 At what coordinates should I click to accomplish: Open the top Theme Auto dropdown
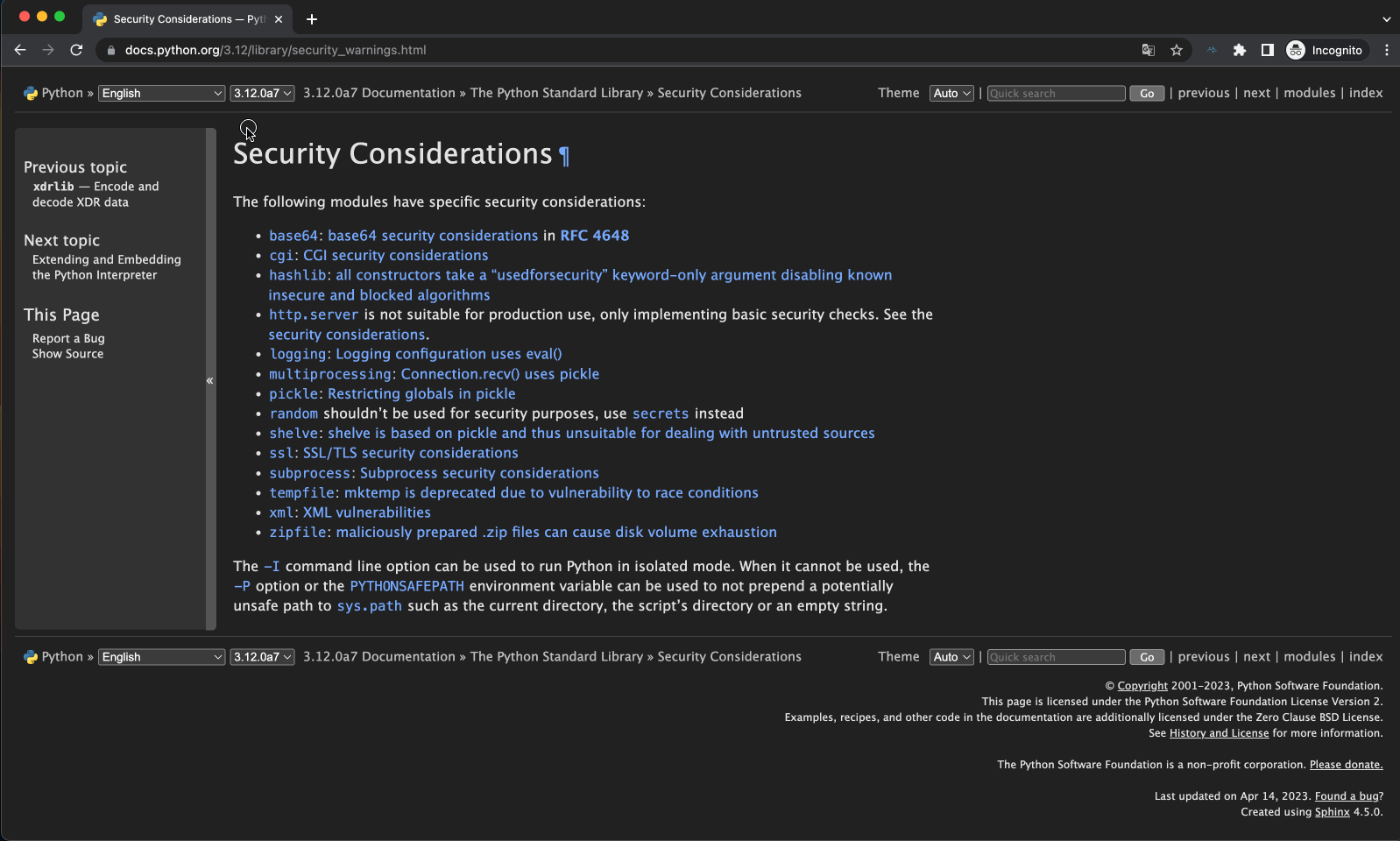(x=951, y=93)
